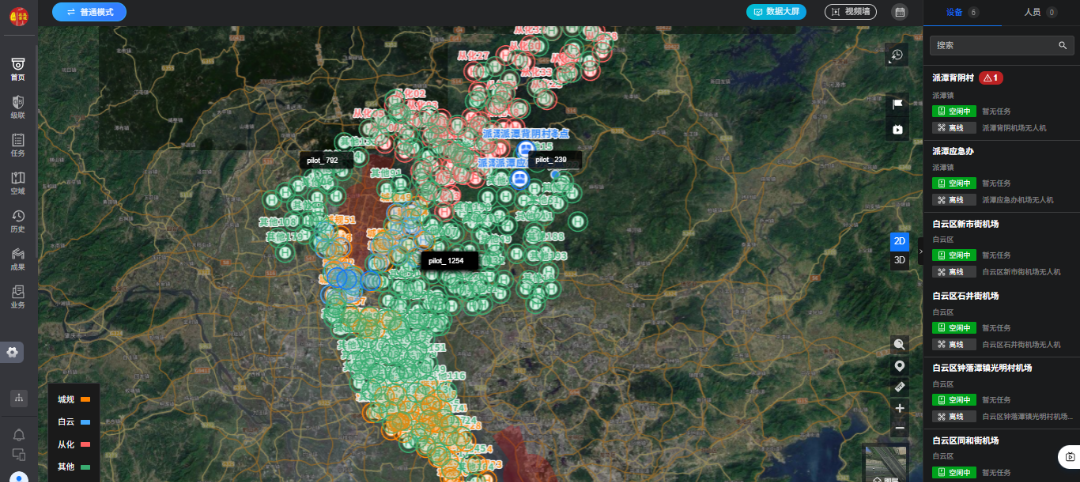The image size is (1080, 482).
Task: Open the map layer thumbnail switcher
Action: pyautogui.click(x=884, y=465)
